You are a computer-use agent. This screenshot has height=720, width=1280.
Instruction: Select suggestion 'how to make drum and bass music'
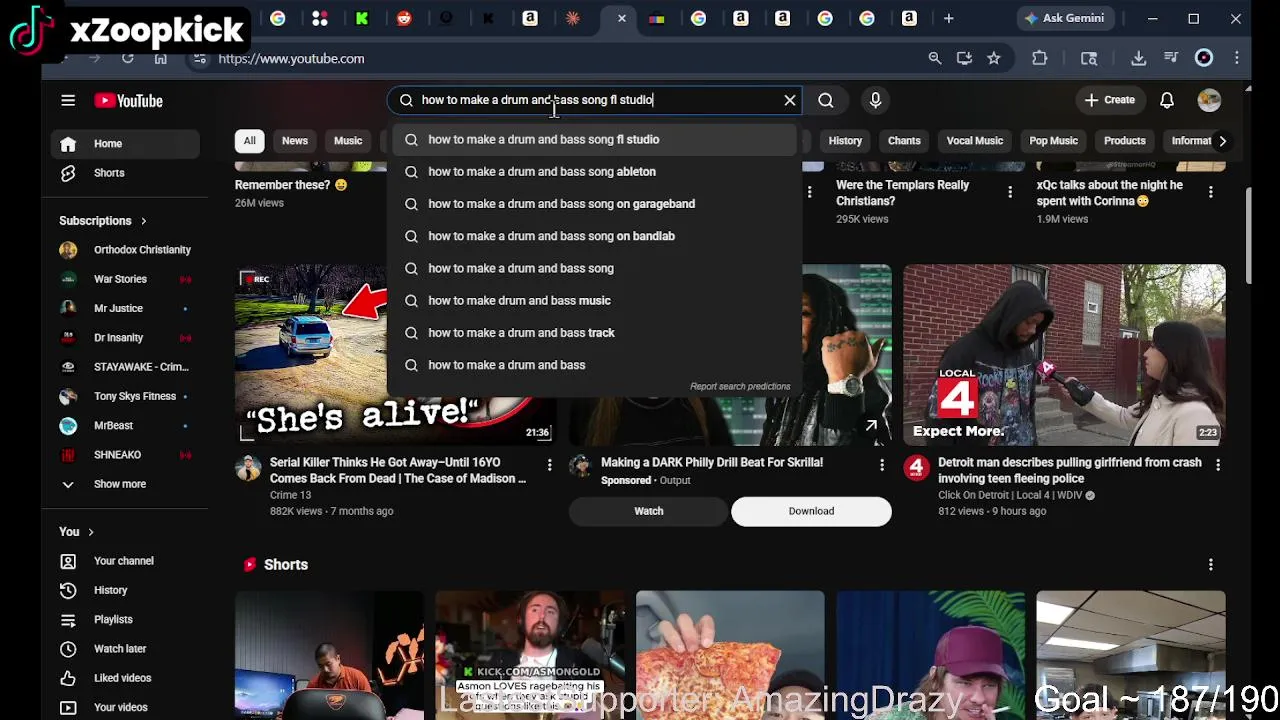595,300
